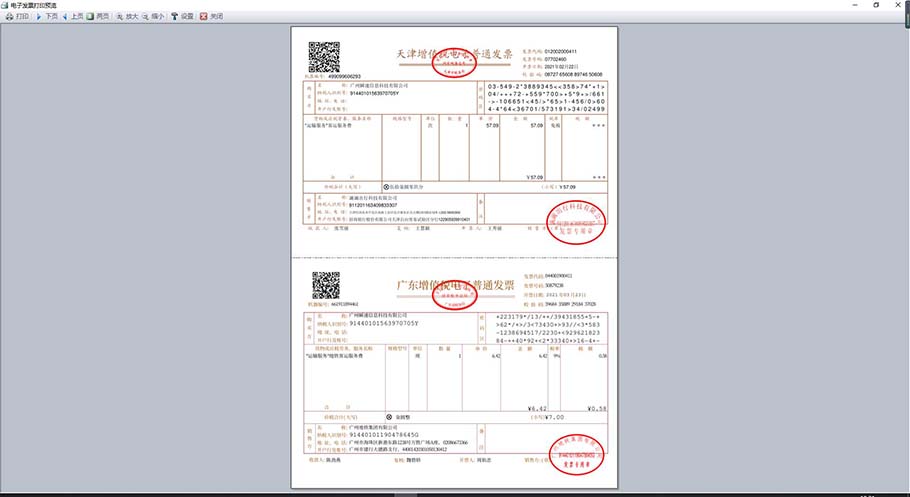Click the amount subtotal ¥6.42
This screenshot has width=910, height=497.
[537, 408]
